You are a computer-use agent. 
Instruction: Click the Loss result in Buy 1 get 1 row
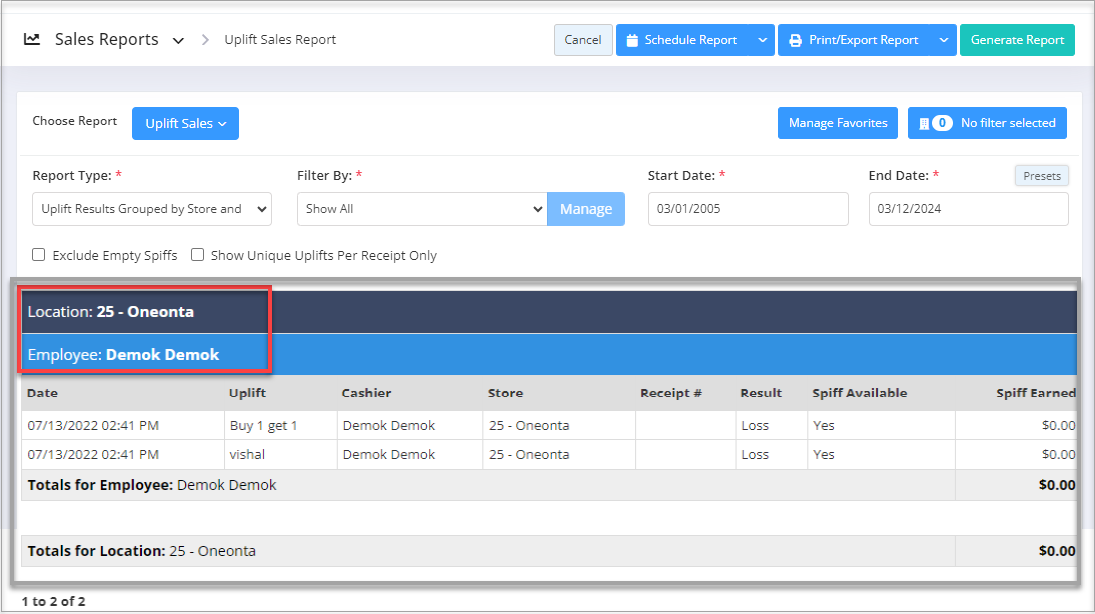(755, 425)
